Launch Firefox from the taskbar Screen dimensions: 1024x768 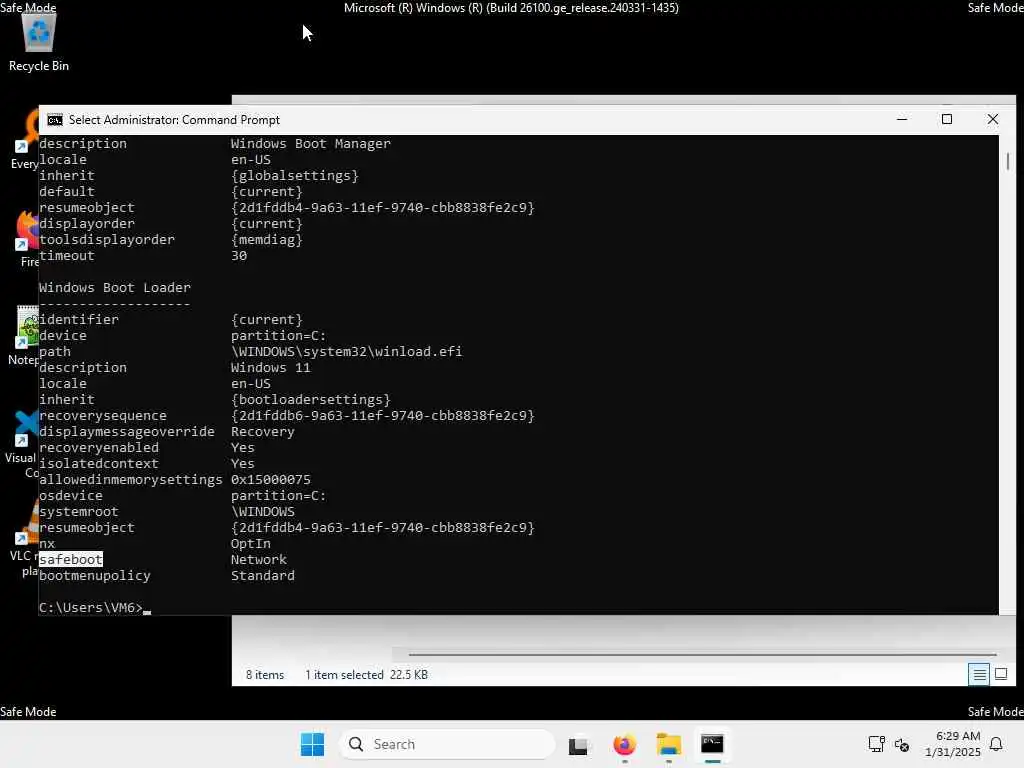pyautogui.click(x=624, y=744)
